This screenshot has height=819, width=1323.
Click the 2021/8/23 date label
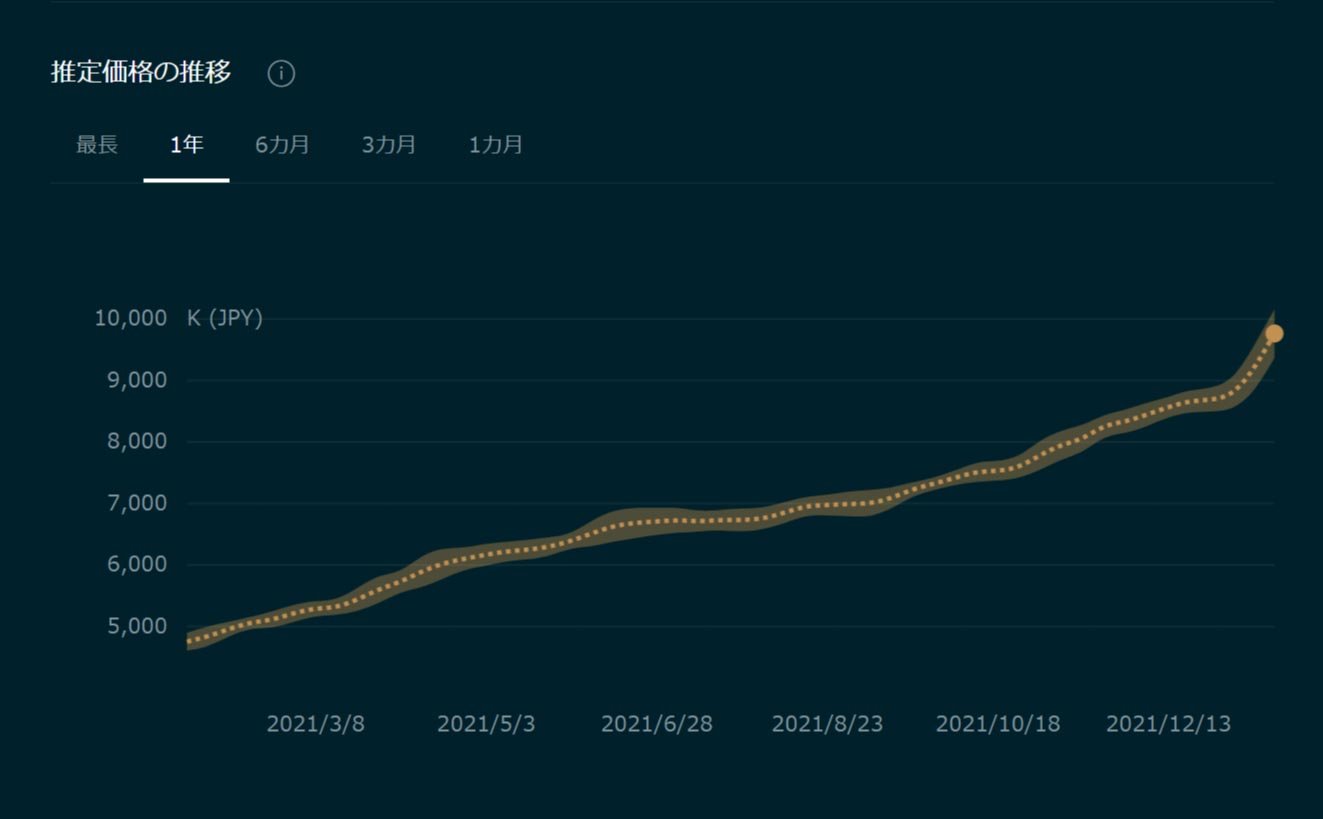(827, 724)
